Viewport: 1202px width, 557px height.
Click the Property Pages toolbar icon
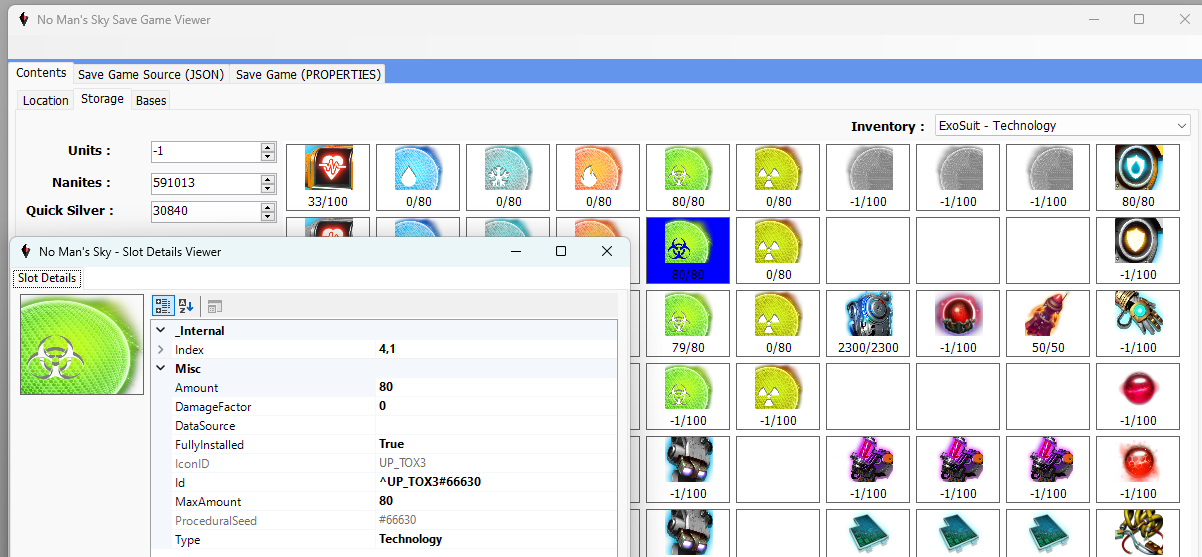[x=215, y=306]
